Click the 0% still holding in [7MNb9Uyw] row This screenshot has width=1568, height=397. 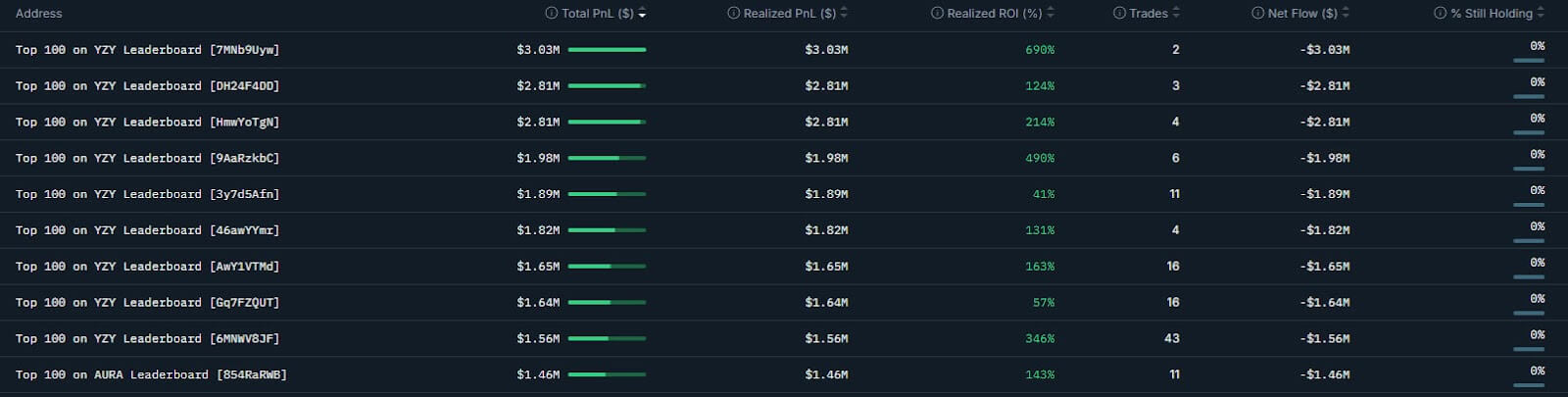1538,46
